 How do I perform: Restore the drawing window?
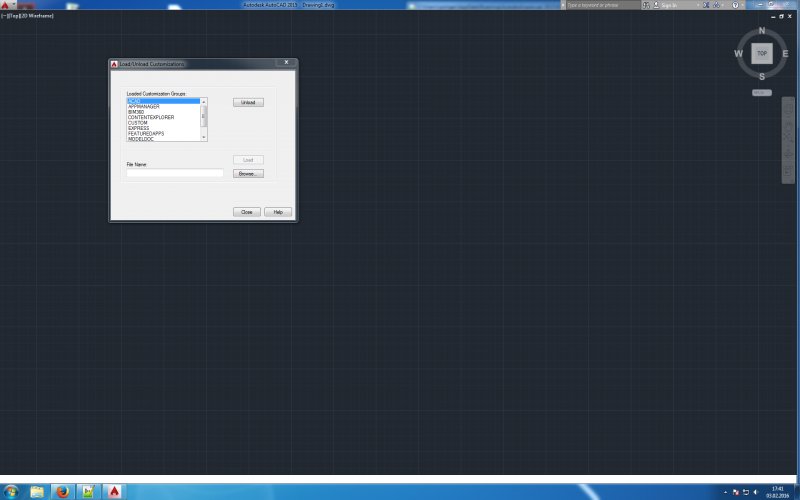tap(781, 16)
